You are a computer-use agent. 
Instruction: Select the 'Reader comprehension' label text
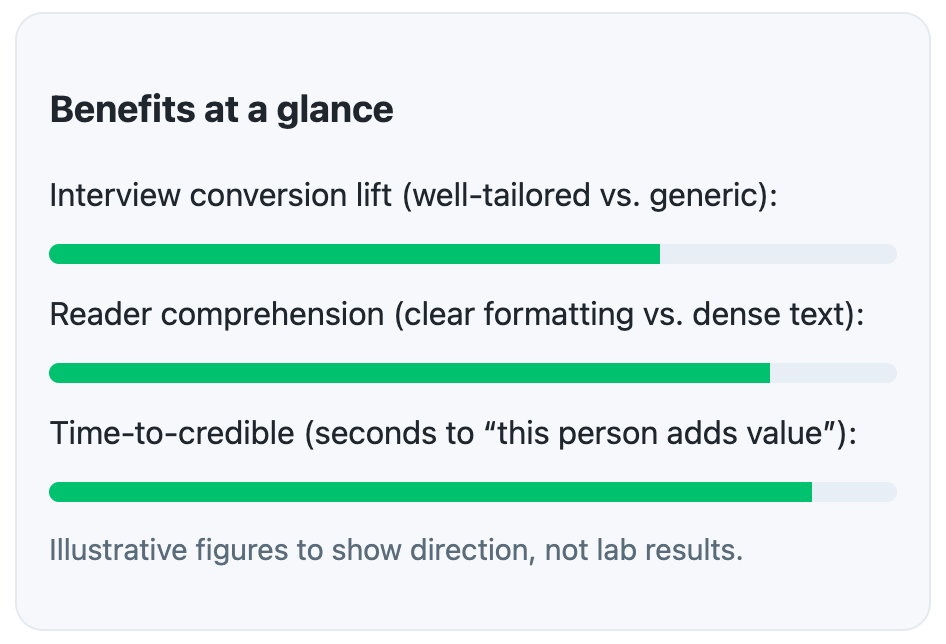[x=216, y=314]
